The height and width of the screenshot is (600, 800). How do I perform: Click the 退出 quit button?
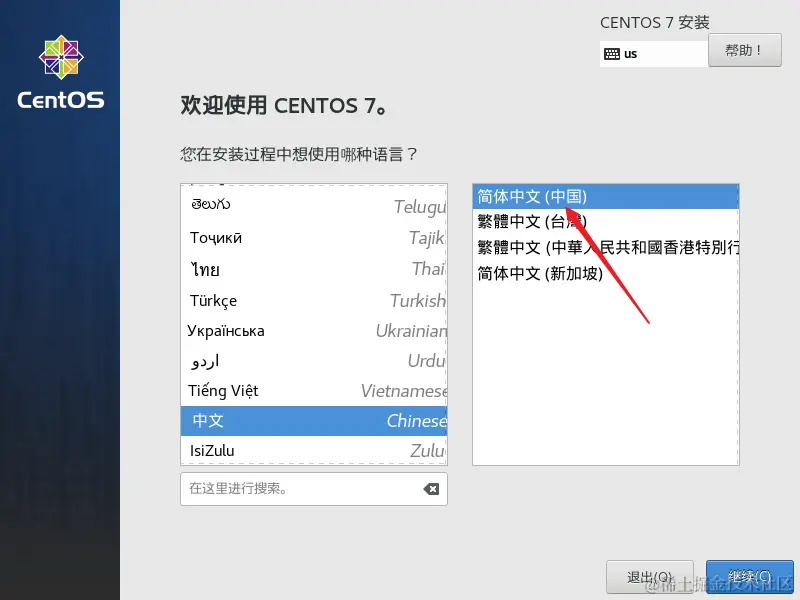coord(649,577)
